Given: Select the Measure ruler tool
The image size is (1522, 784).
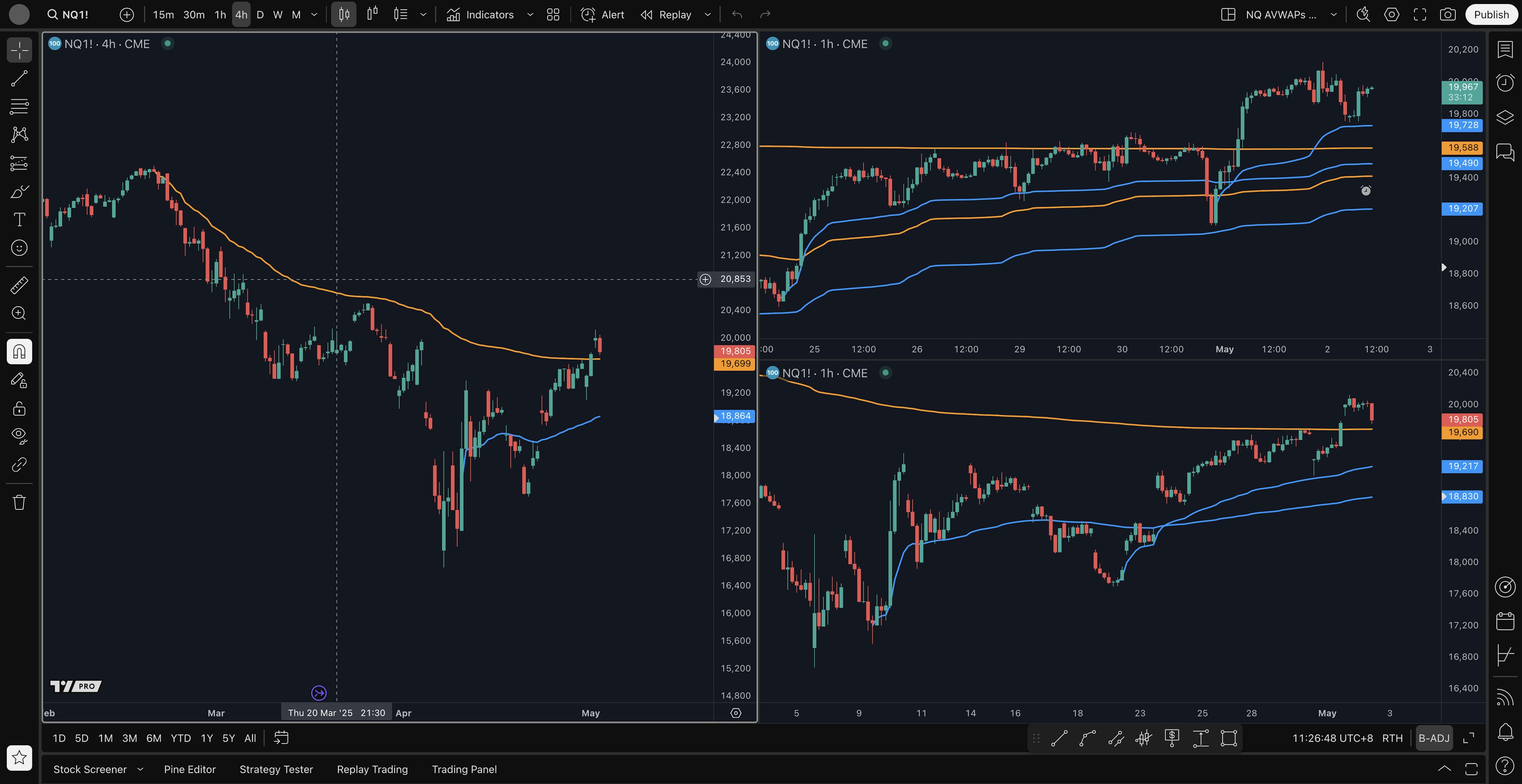Looking at the screenshot, I should [19, 286].
